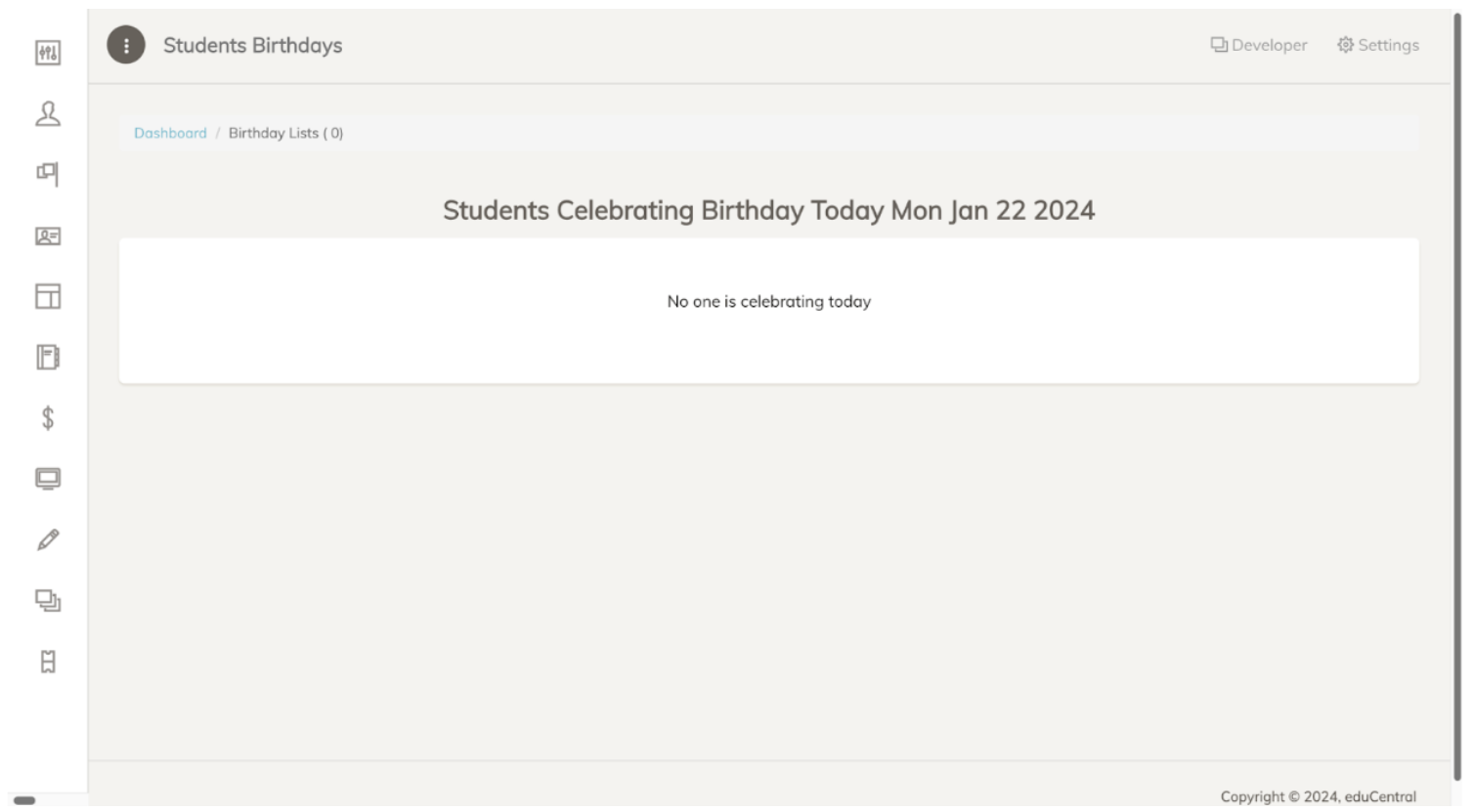Screen dimensions: 1473x812
Task: Click the Birthday Lists breadcrumb item
Action: (285, 133)
